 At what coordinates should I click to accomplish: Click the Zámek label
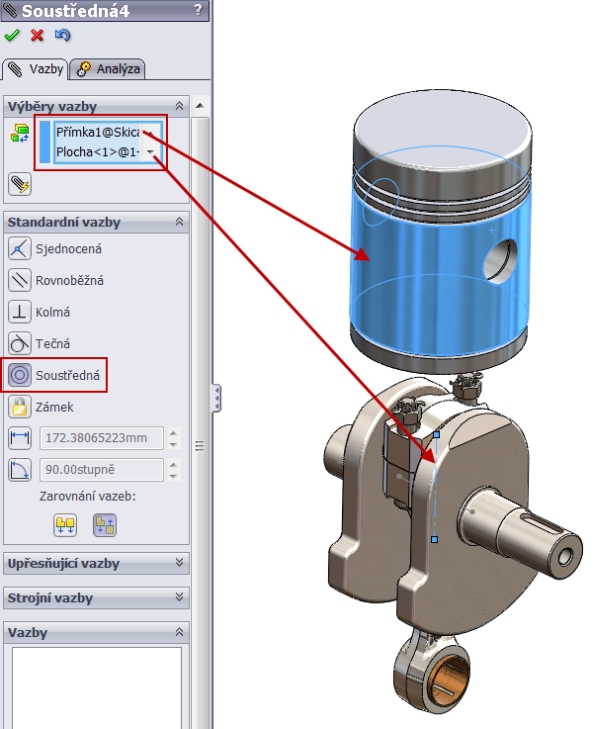54,407
